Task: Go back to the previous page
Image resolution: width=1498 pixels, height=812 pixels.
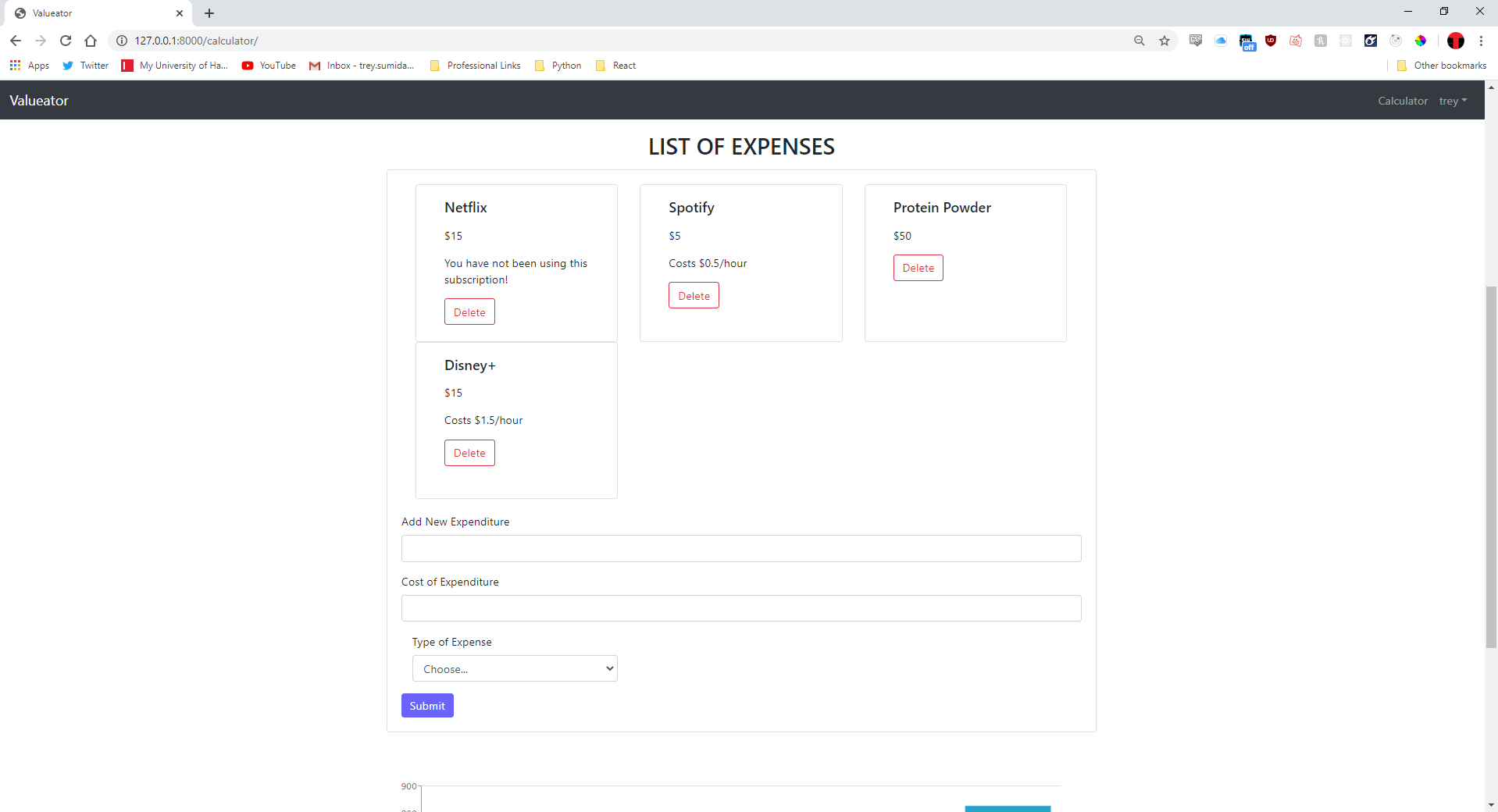Action: [16, 41]
